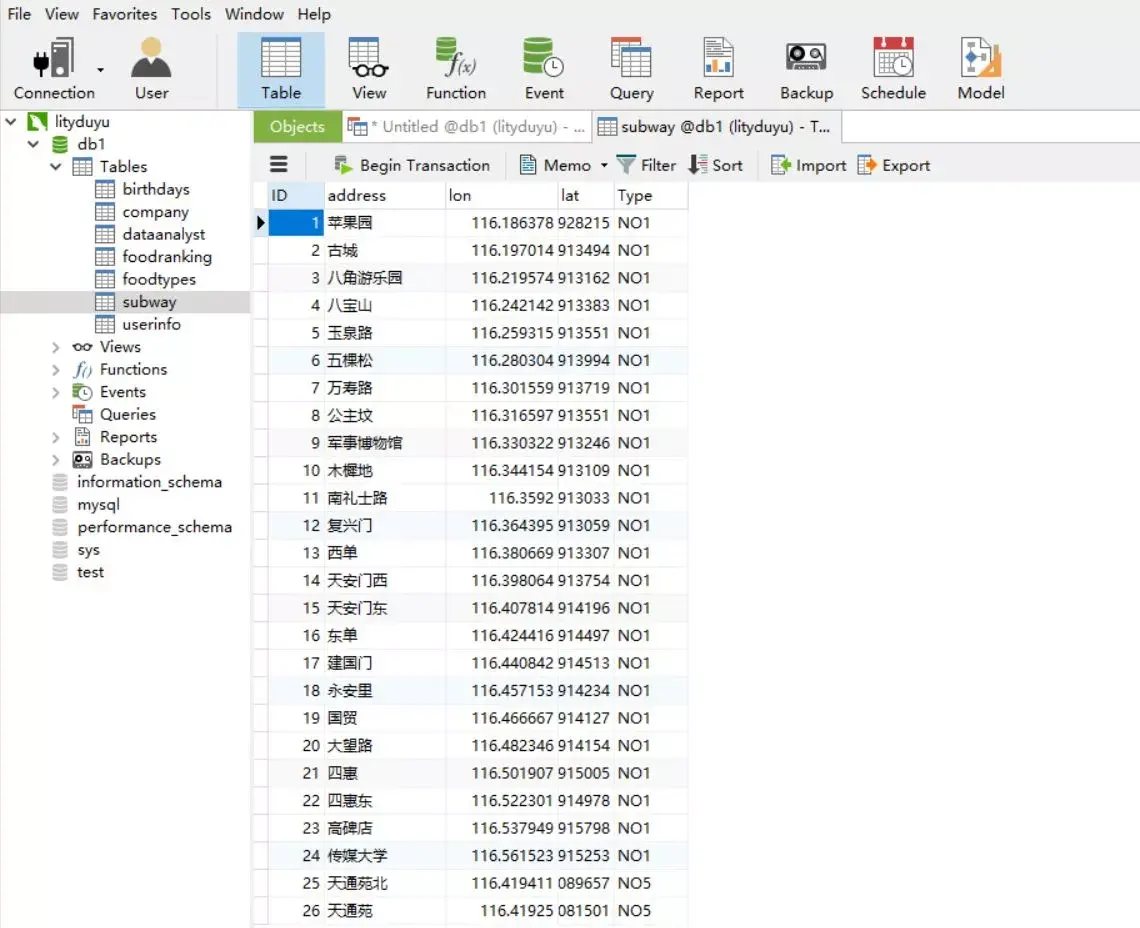Open the Memo dropdown arrow
Screen dimensions: 1140x928
point(603,166)
